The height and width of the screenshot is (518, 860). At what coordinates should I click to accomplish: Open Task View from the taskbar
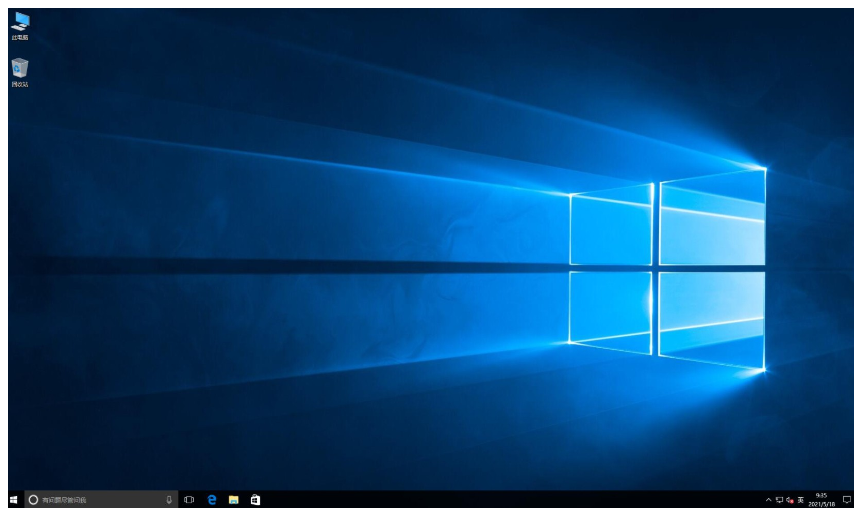[189, 499]
